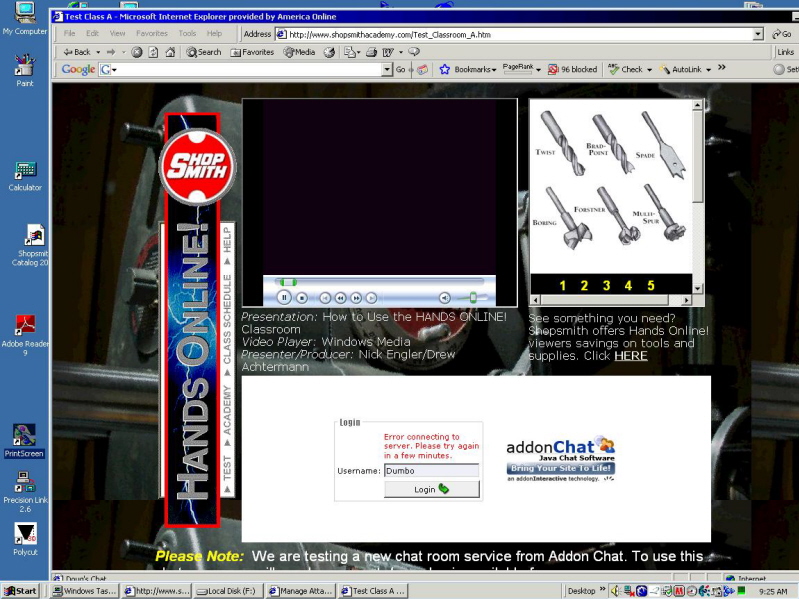Open the View menu
Screen dimensions: 799x599
[117, 33]
